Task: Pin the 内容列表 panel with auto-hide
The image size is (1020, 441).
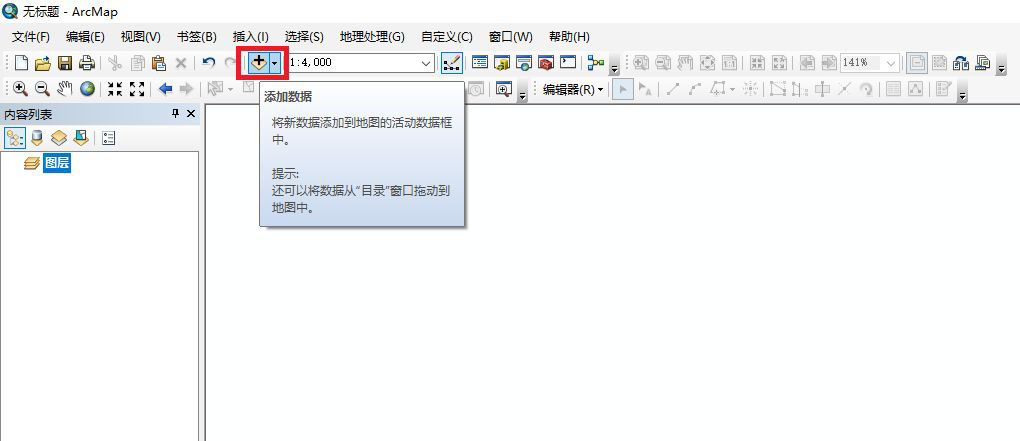Action: (175, 114)
